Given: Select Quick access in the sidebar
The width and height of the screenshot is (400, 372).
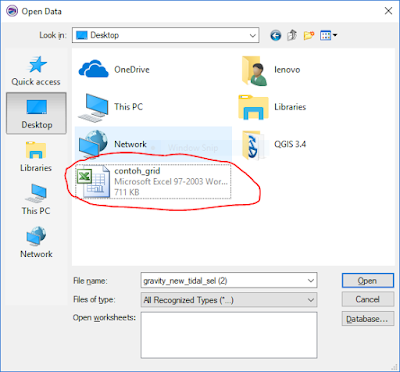Looking at the screenshot, I should 36,71.
